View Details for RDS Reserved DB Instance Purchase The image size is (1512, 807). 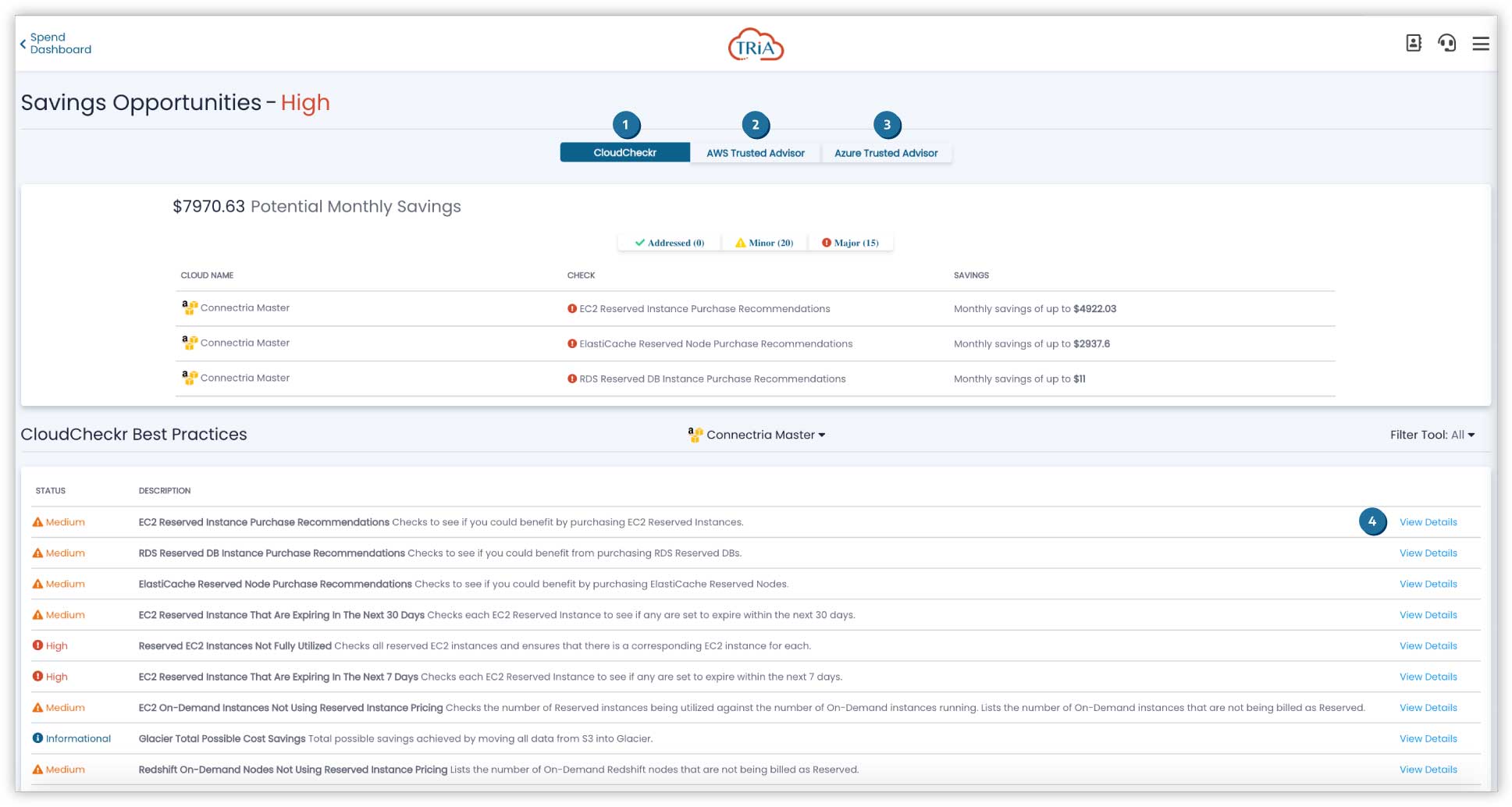(1428, 553)
